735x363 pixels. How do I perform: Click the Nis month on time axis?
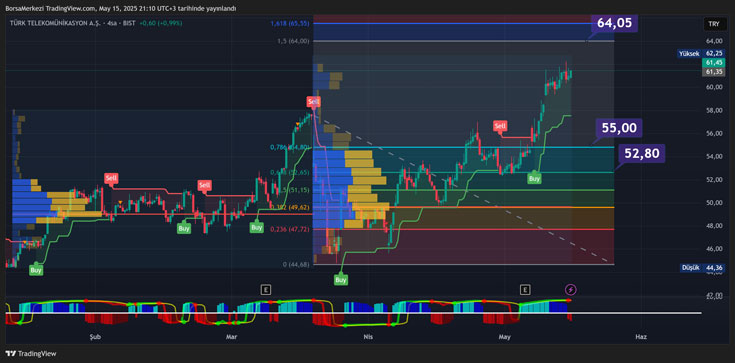(x=368, y=337)
